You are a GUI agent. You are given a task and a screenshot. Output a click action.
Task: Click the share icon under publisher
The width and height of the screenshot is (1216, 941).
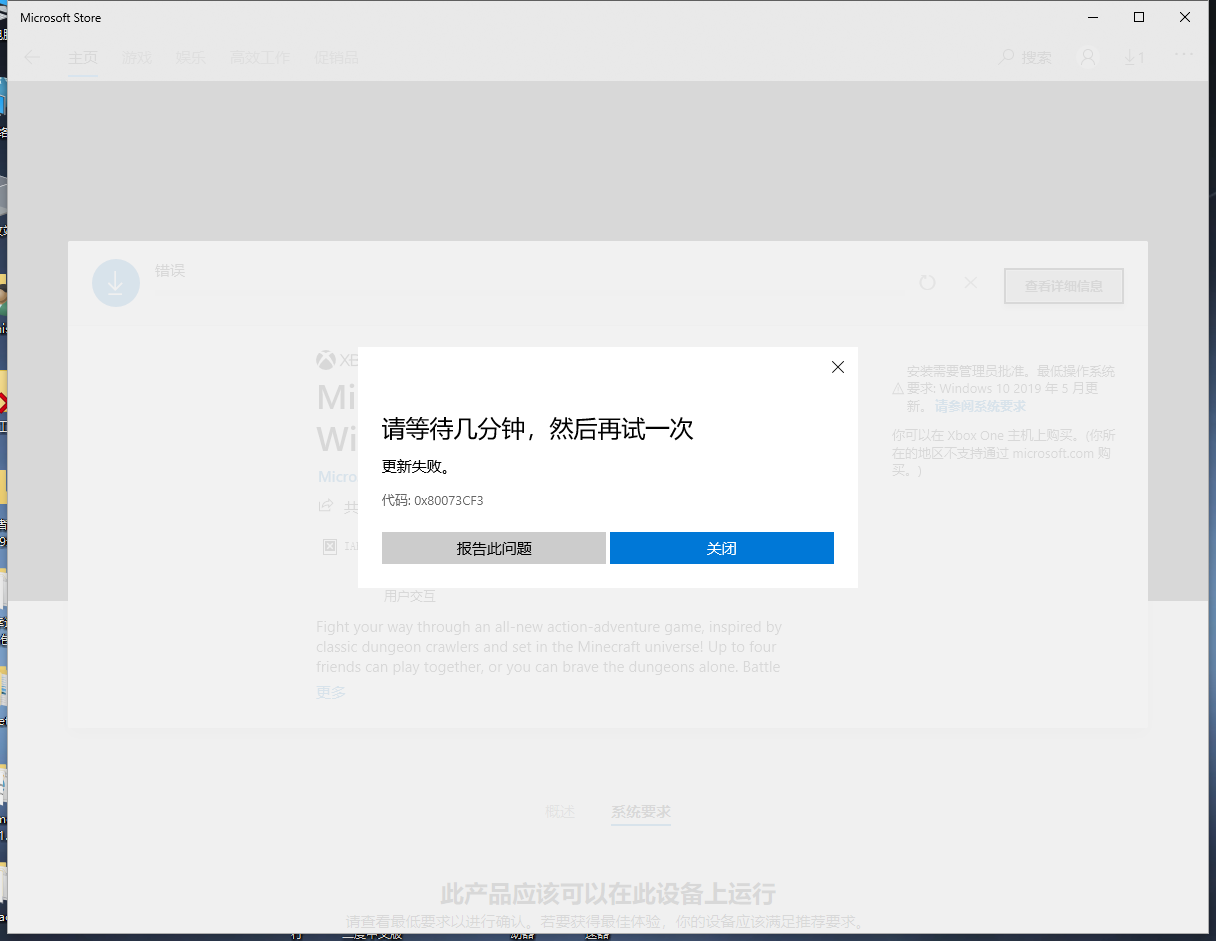click(x=325, y=506)
